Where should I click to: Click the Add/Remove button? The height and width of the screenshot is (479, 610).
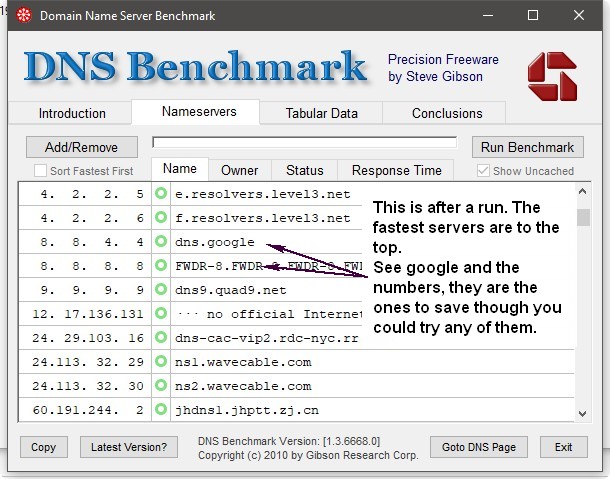(x=82, y=147)
